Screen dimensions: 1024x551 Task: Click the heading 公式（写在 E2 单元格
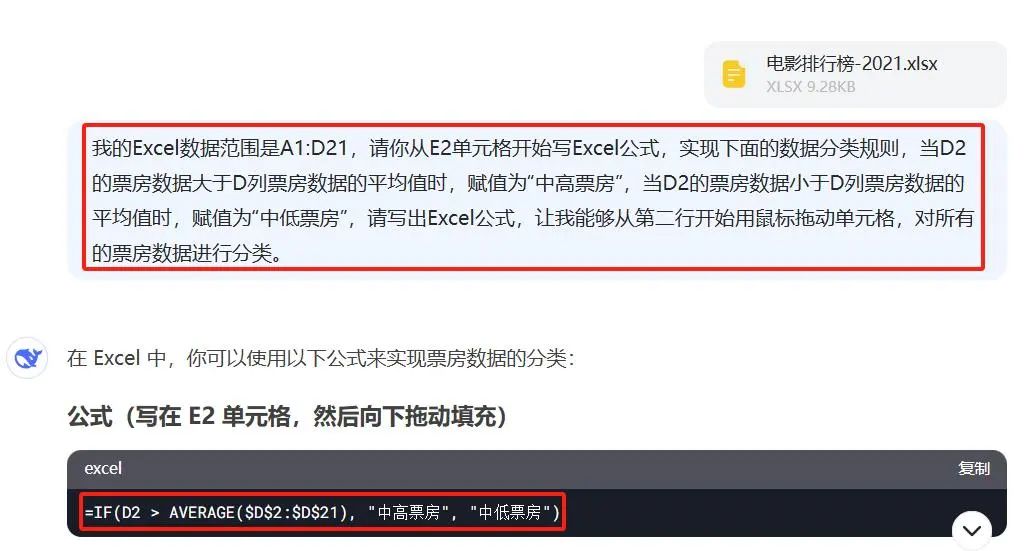coord(287,416)
